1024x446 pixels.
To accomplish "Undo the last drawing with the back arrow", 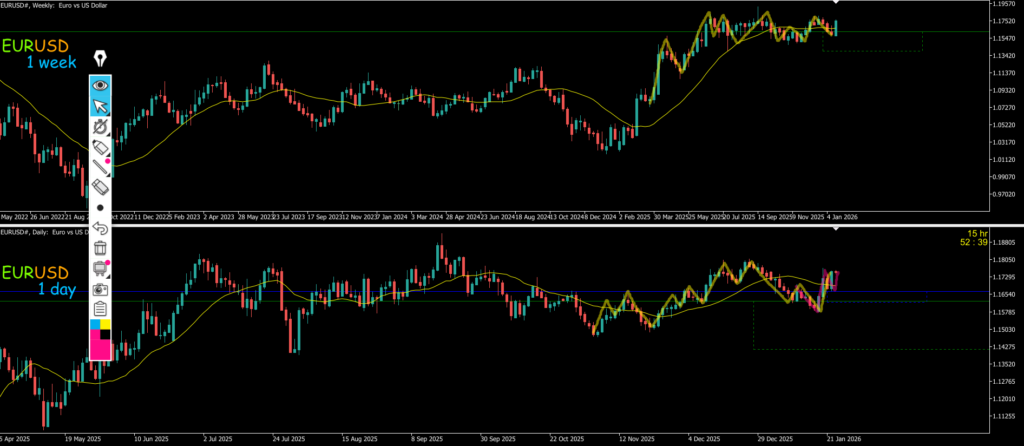I will [x=101, y=227].
